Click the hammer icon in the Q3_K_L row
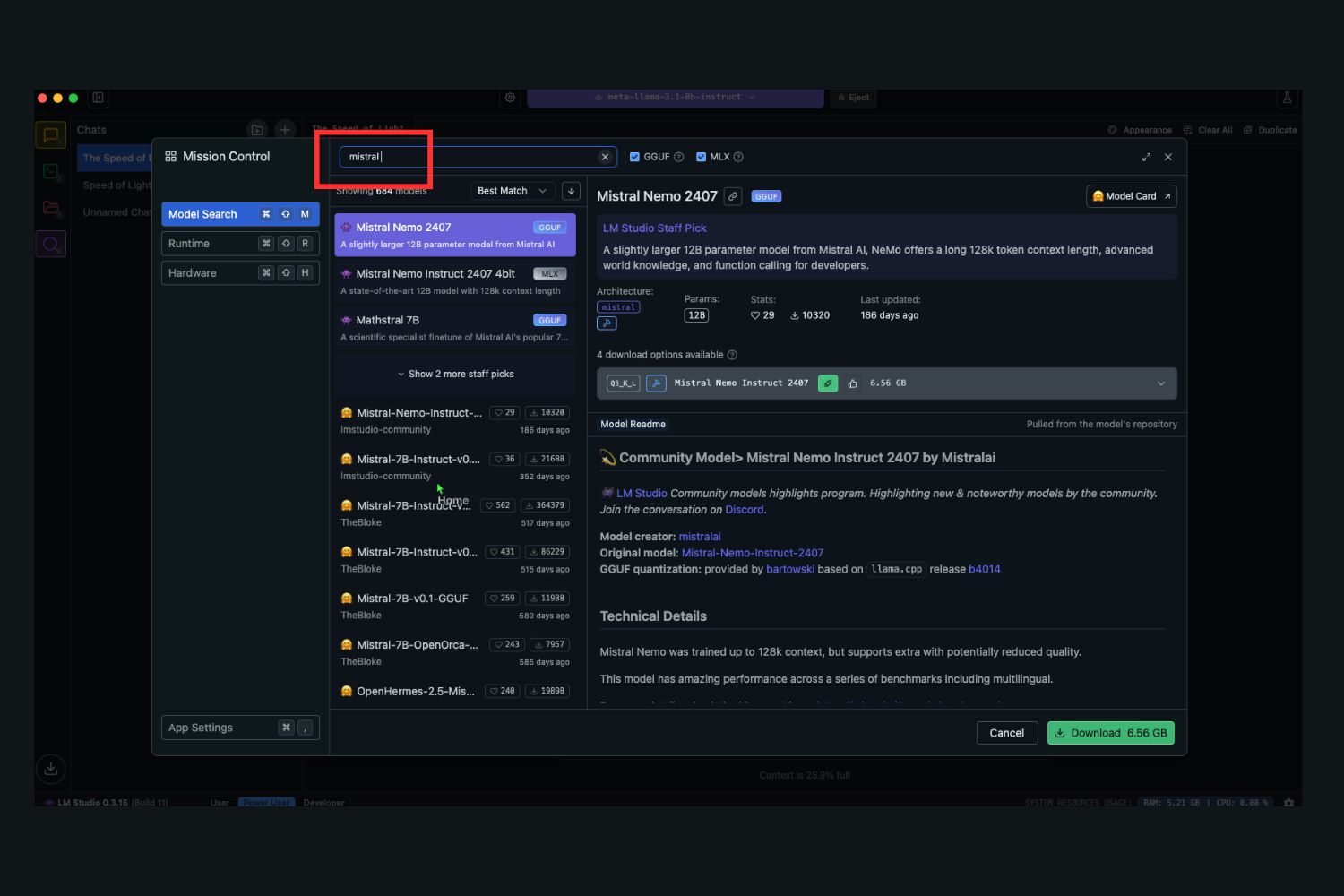The width and height of the screenshot is (1344, 896). [656, 383]
